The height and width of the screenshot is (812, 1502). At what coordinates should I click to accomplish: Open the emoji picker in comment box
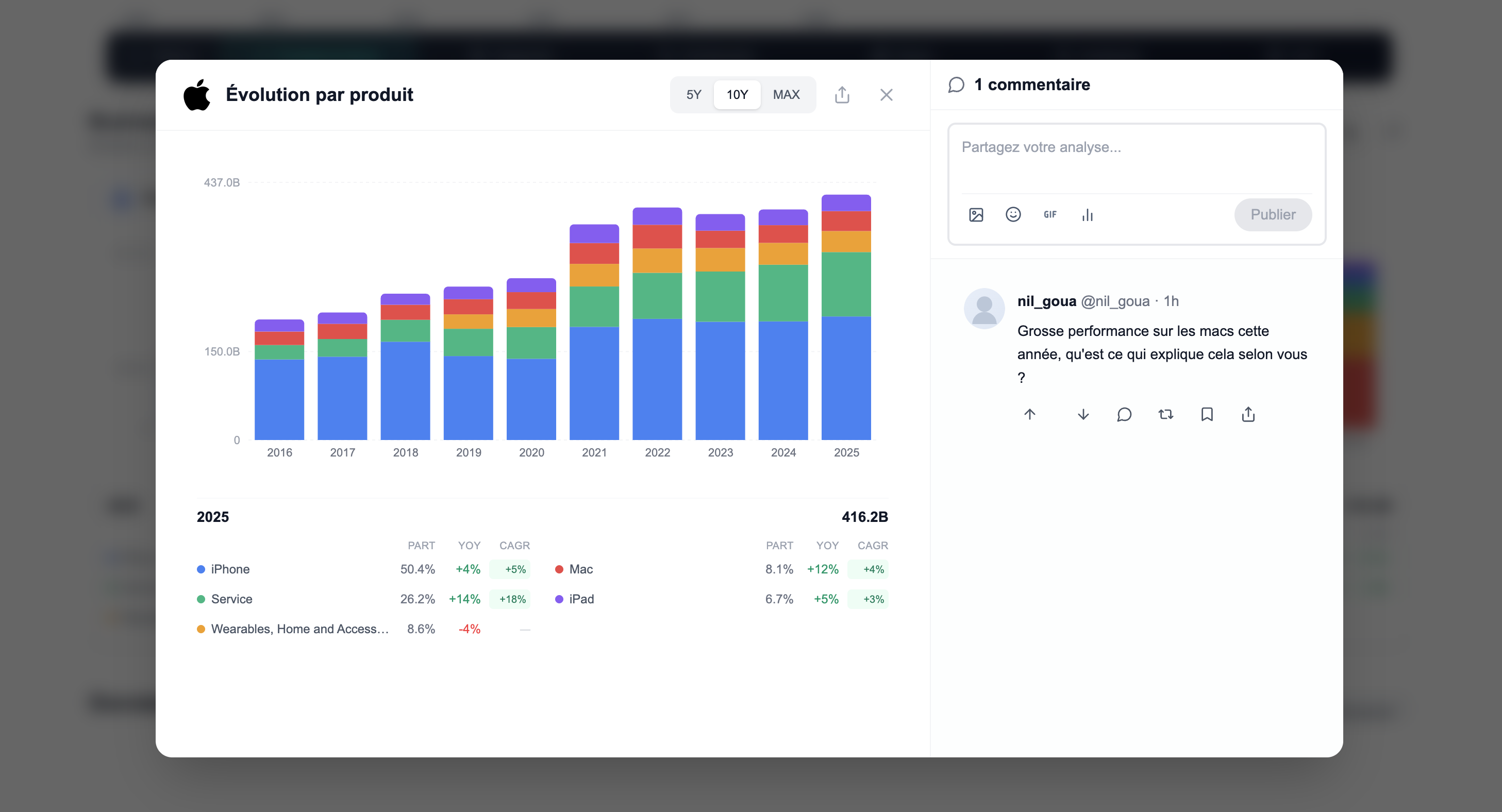[x=1013, y=215]
